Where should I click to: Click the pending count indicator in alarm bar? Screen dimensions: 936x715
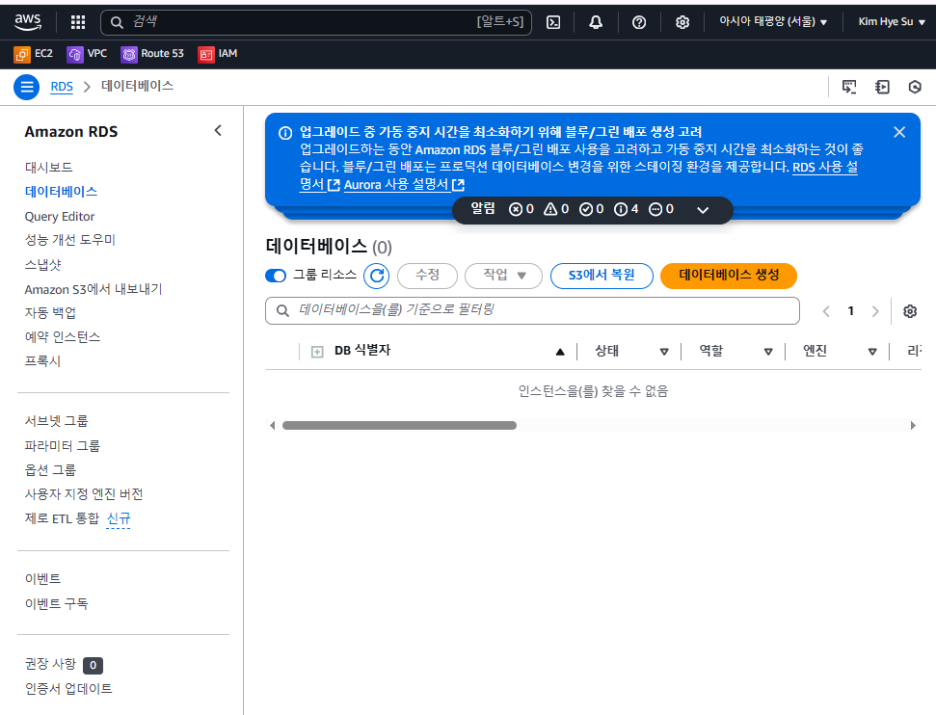[x=661, y=209]
